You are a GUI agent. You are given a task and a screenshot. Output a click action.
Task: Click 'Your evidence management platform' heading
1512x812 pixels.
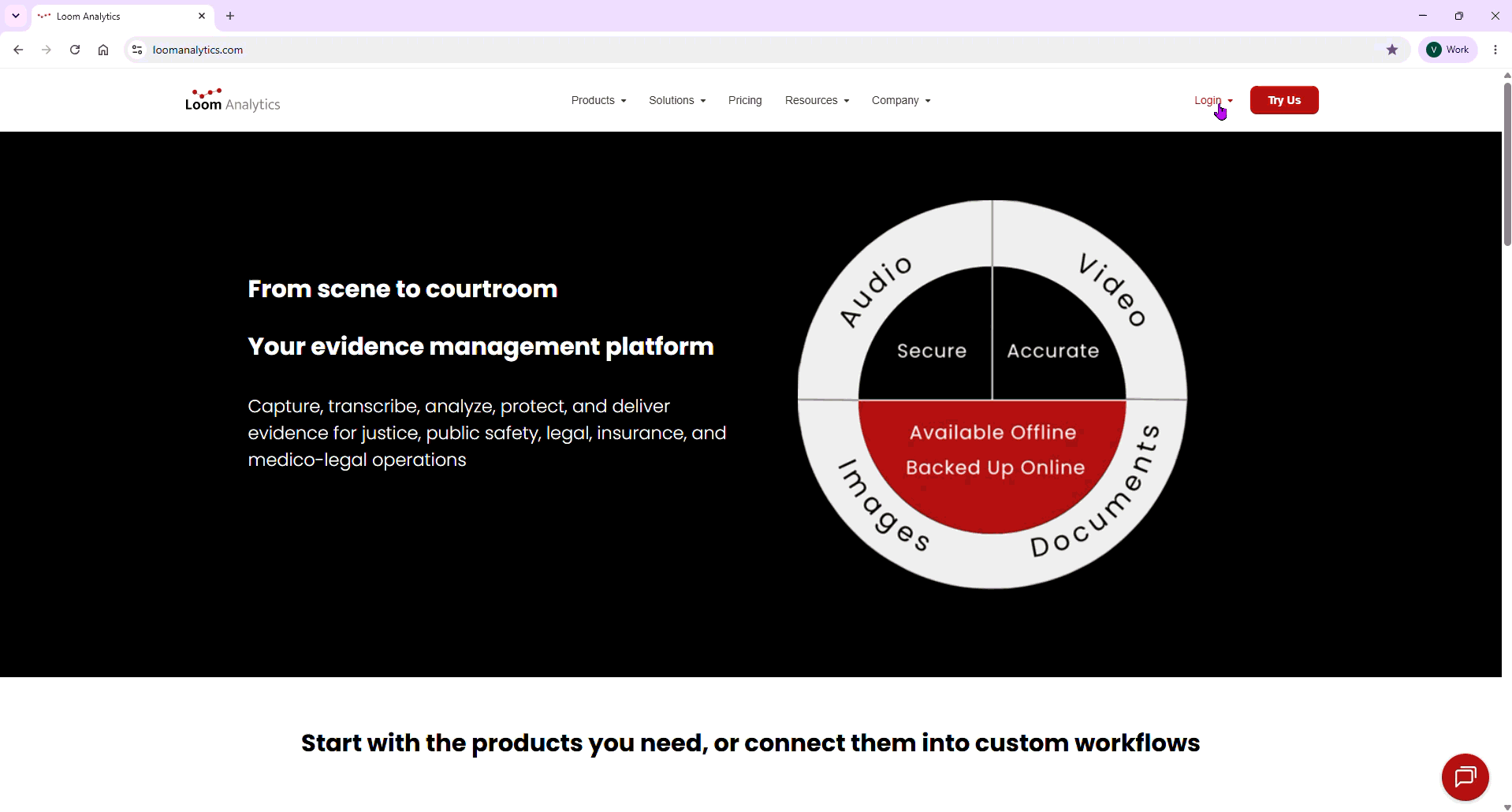click(480, 346)
